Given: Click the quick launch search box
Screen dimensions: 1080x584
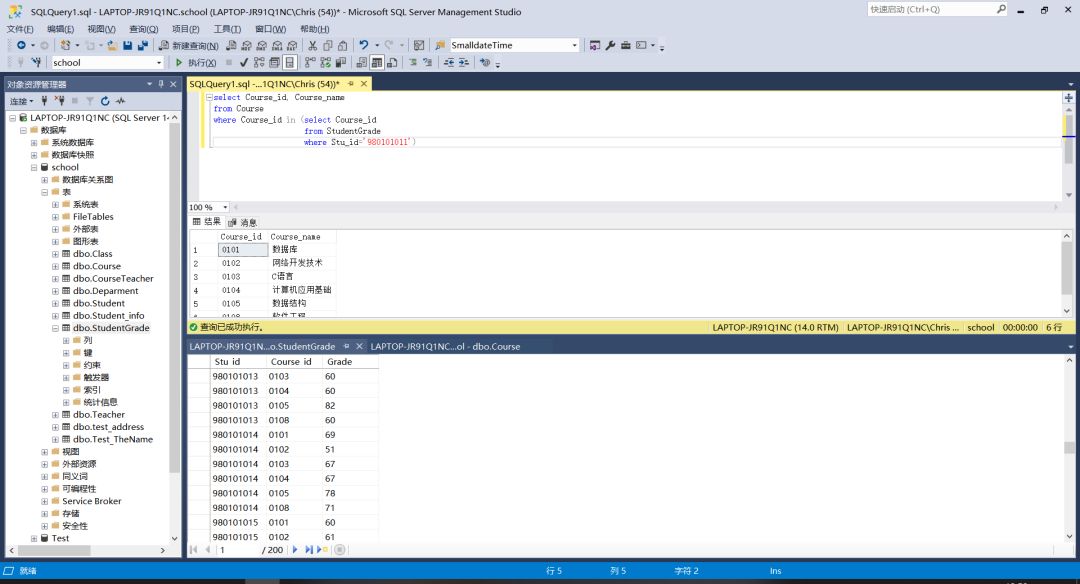Looking at the screenshot, I should click(x=930, y=9).
